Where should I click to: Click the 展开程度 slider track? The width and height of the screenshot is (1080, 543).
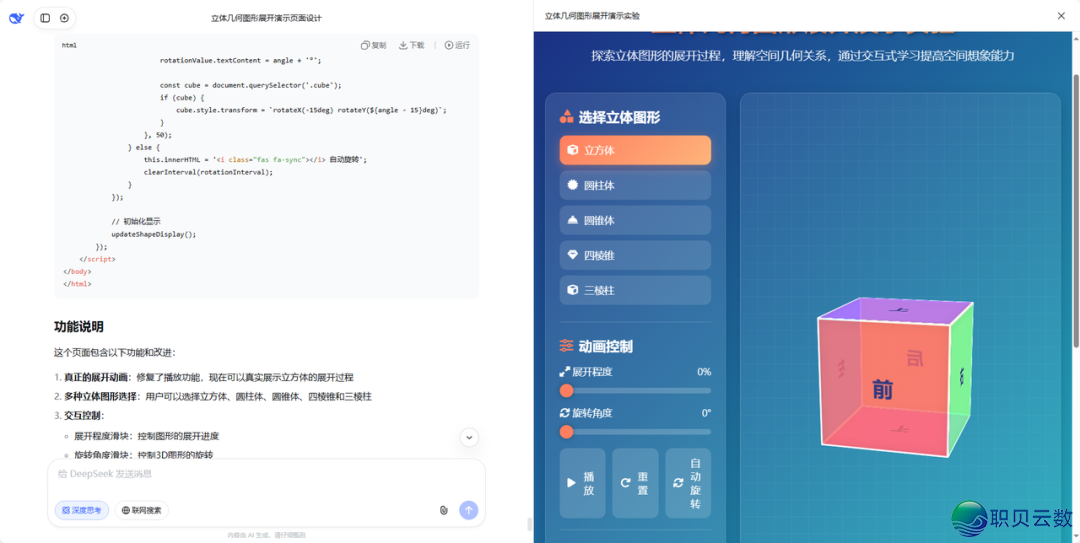[x=635, y=391]
